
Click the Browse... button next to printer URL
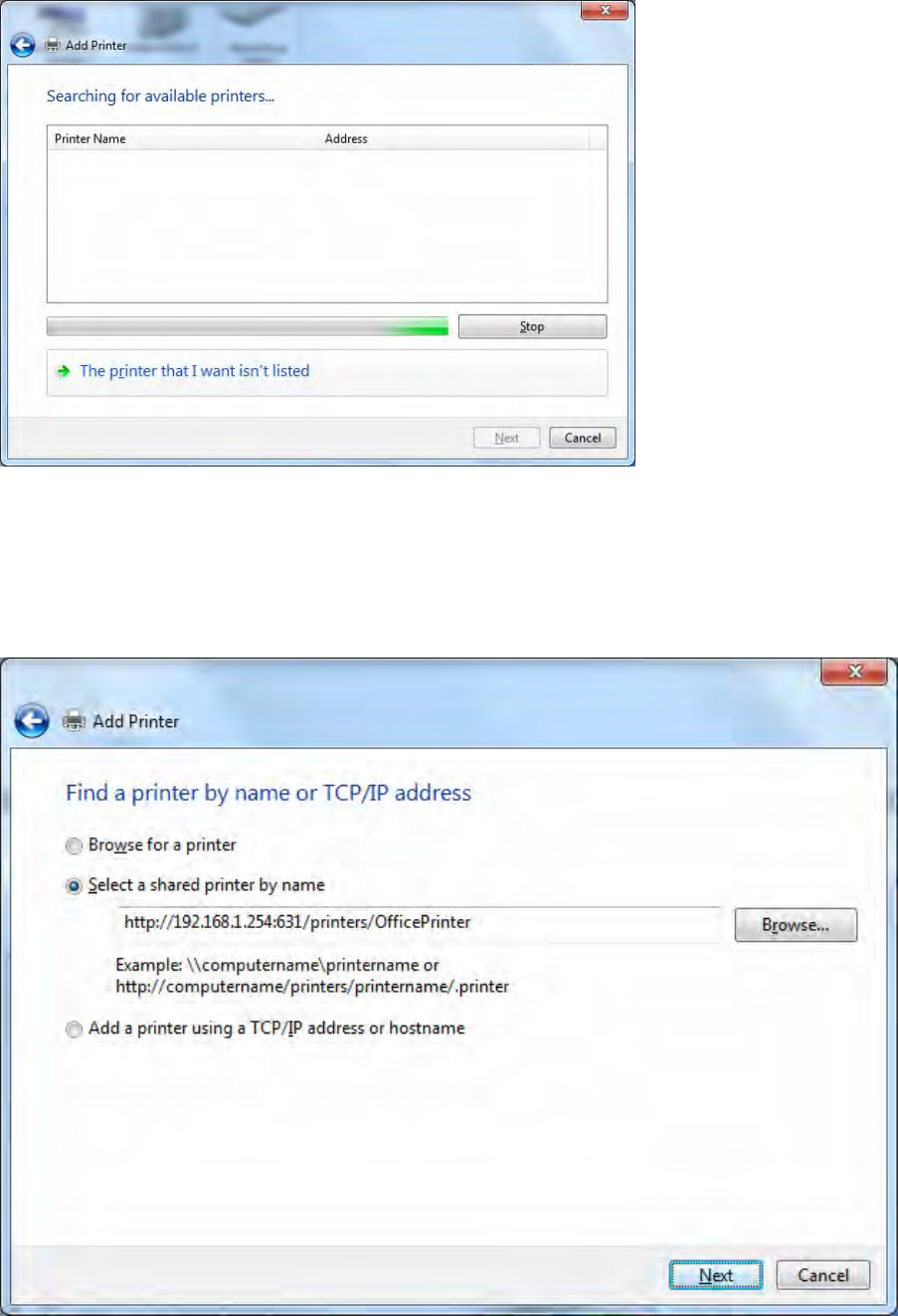pyautogui.click(x=796, y=925)
